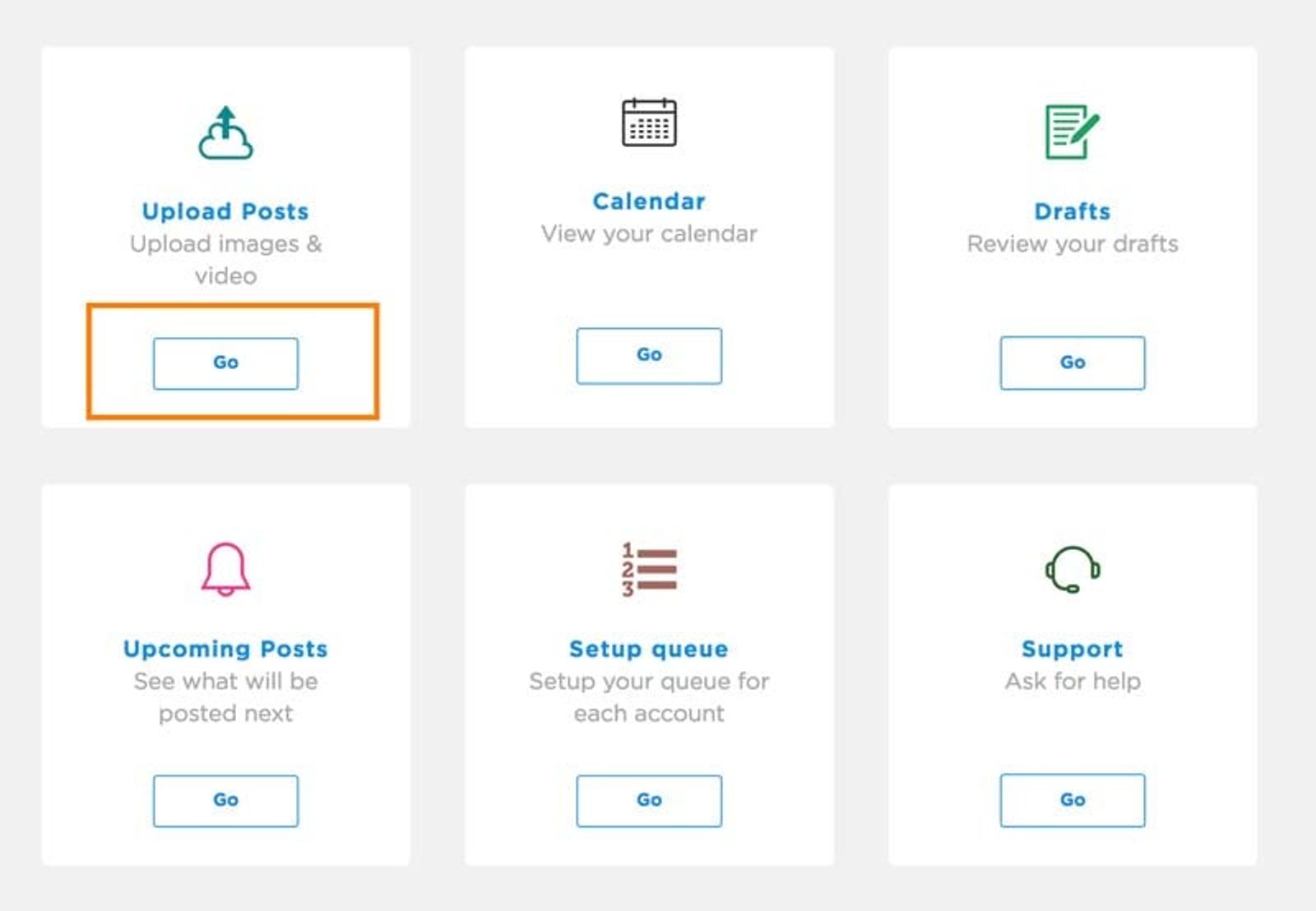Click the calendar grid icon
Image resolution: width=1316 pixels, height=911 pixels.
click(649, 123)
